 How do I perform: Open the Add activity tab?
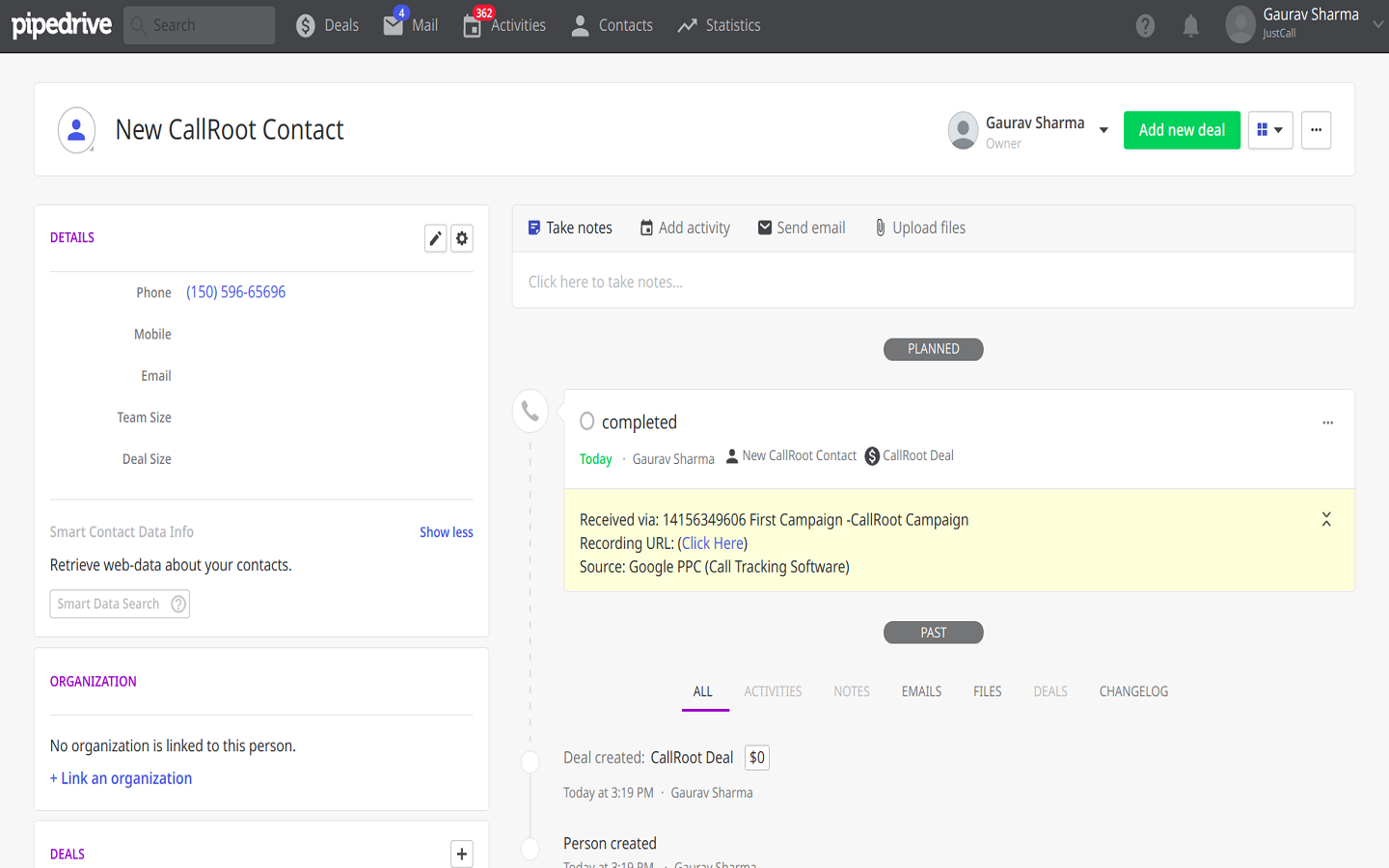coord(685,228)
